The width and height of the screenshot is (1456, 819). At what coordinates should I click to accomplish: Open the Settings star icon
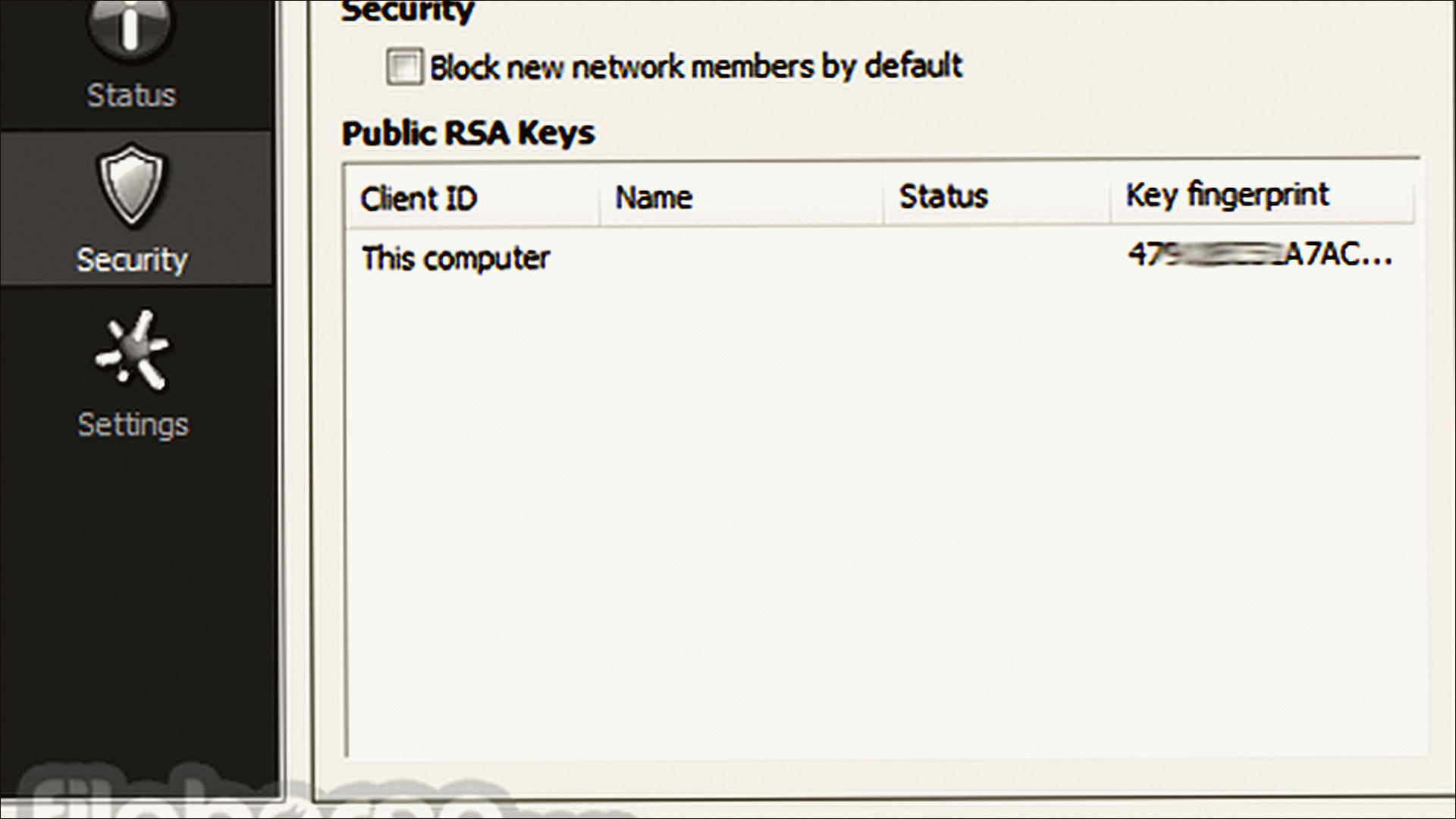tap(132, 350)
